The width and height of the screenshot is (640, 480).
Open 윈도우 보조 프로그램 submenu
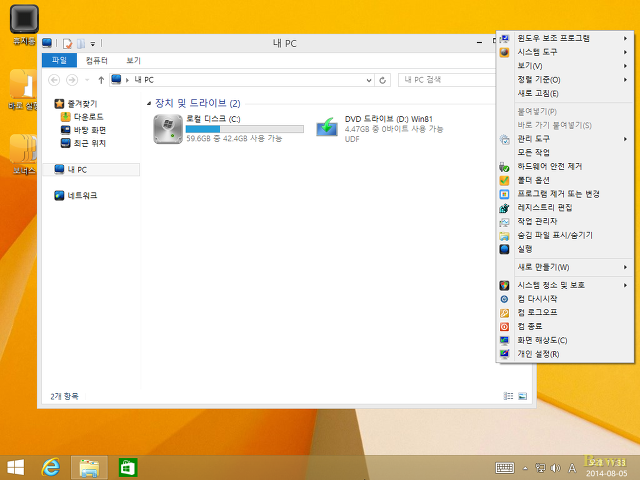pos(565,38)
